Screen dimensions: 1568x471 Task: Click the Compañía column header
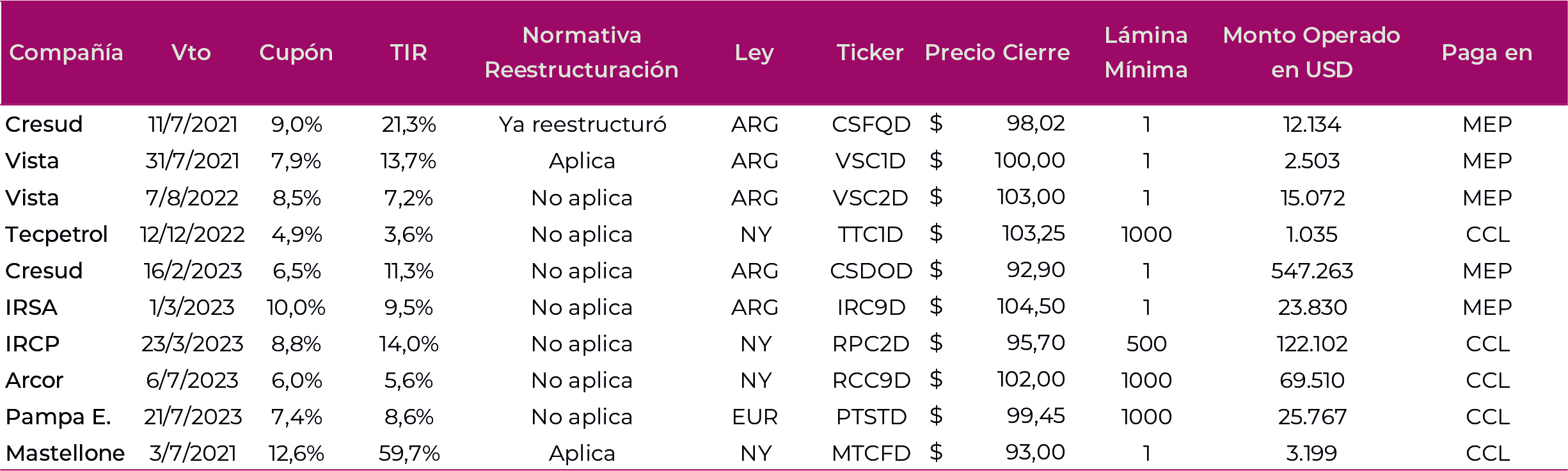[x=66, y=52]
